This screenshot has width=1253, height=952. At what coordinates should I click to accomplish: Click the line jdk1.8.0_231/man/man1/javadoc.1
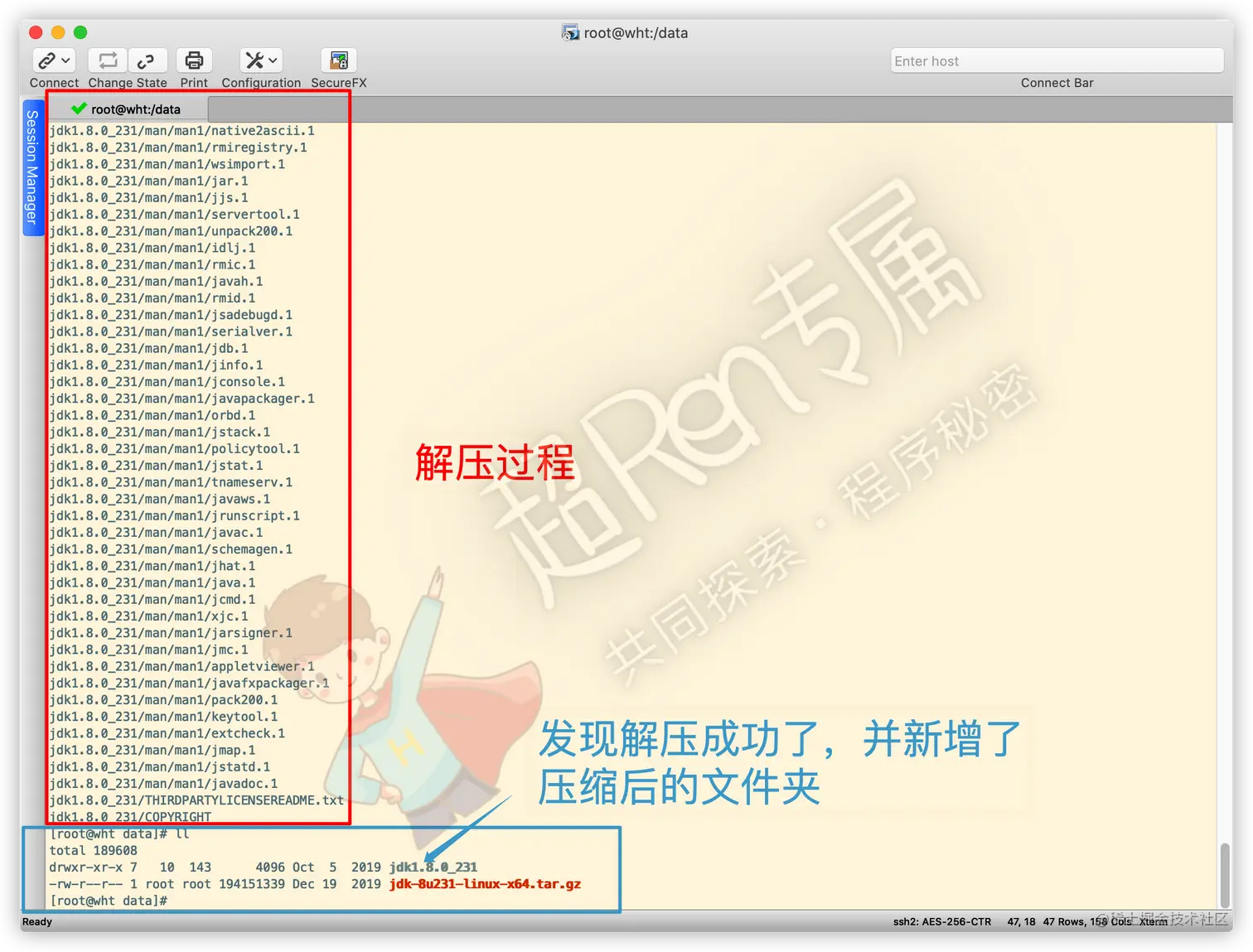pyautogui.click(x=164, y=784)
